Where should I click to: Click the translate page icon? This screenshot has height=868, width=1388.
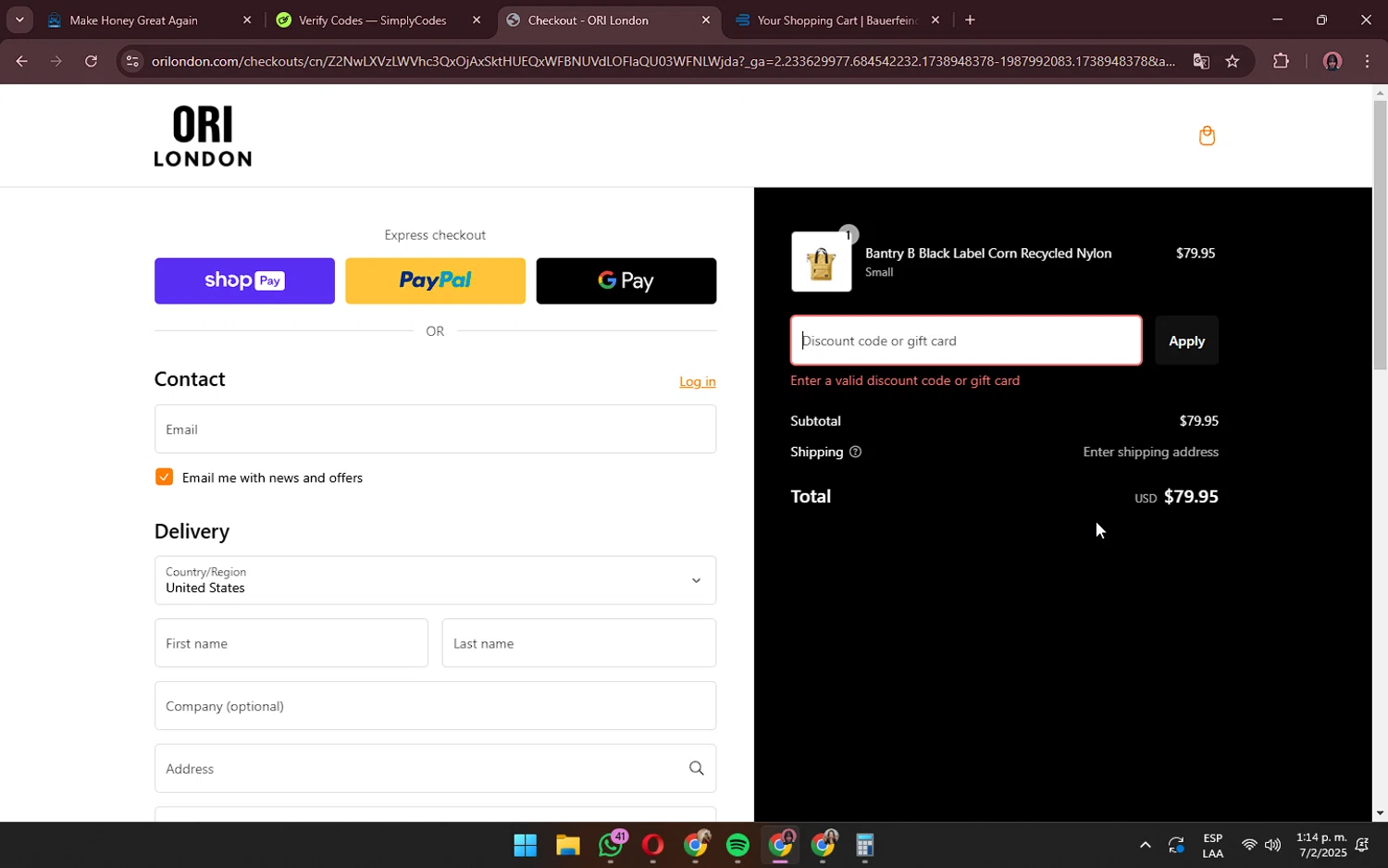tap(1201, 61)
